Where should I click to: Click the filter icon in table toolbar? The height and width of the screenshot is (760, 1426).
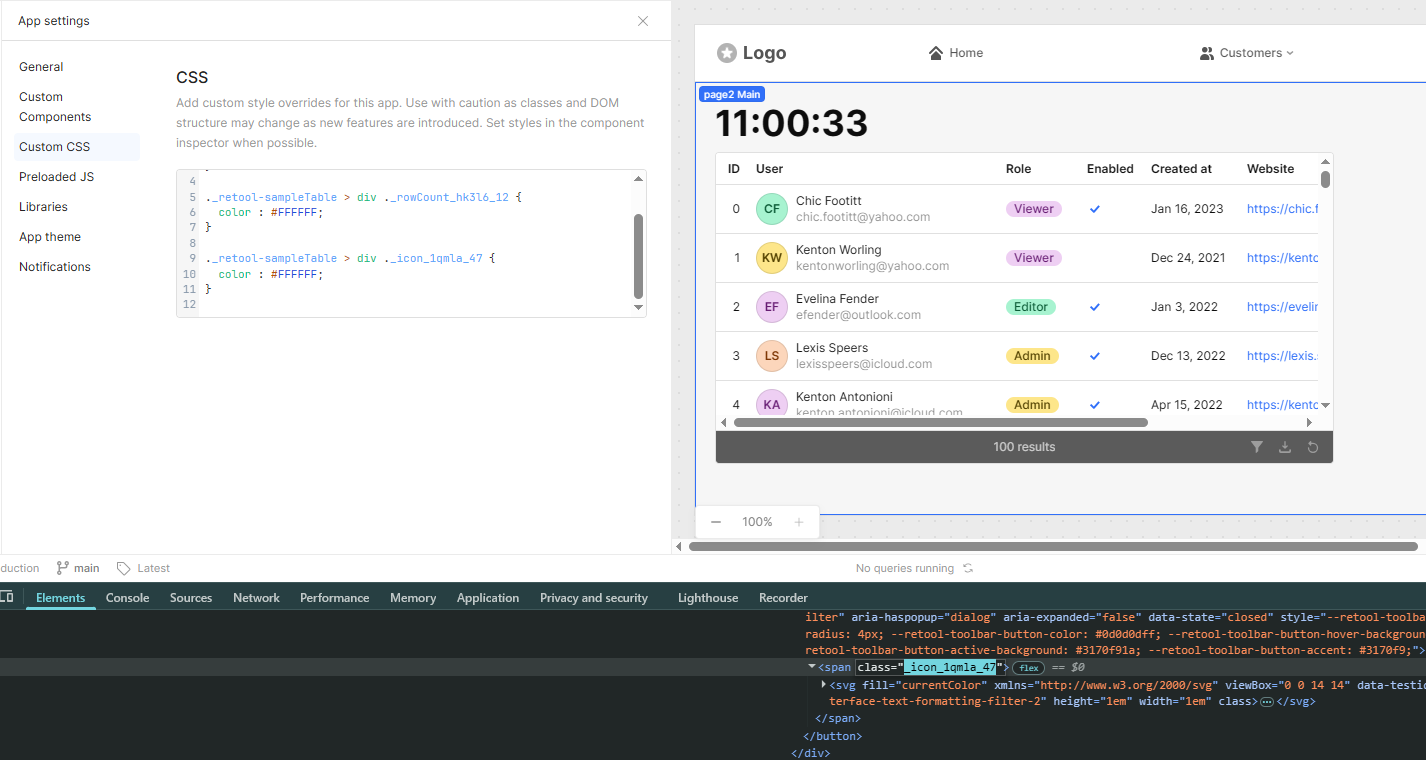click(x=1257, y=447)
